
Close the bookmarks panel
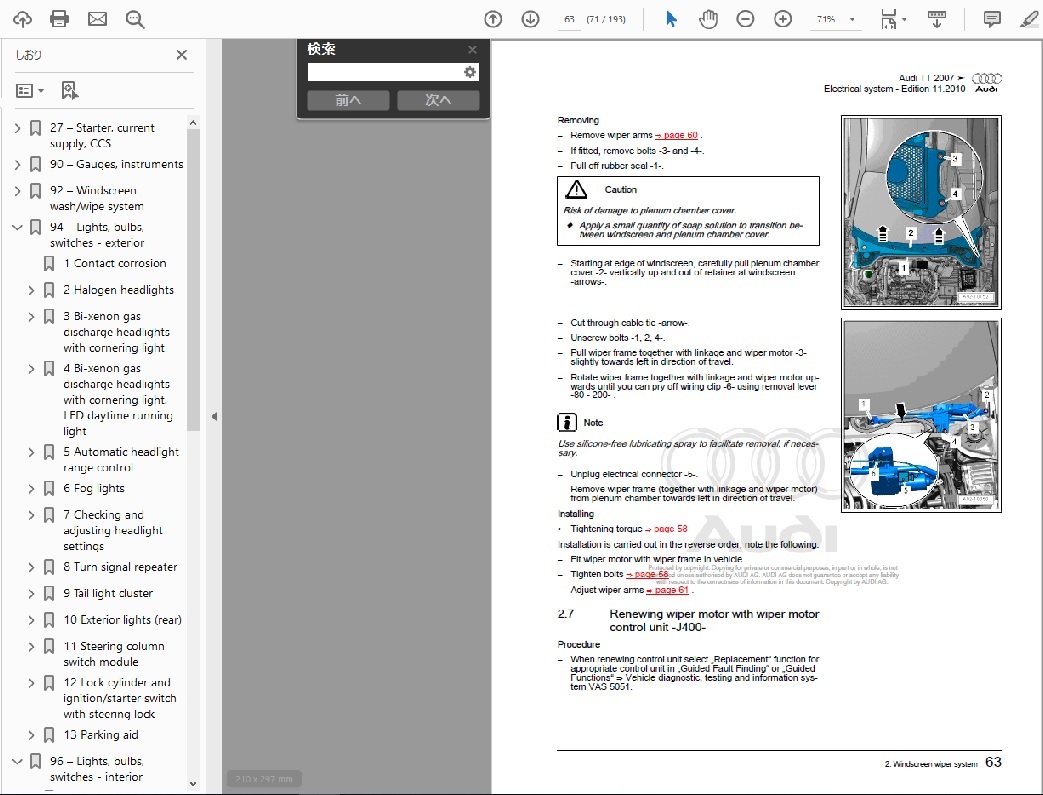(x=181, y=55)
